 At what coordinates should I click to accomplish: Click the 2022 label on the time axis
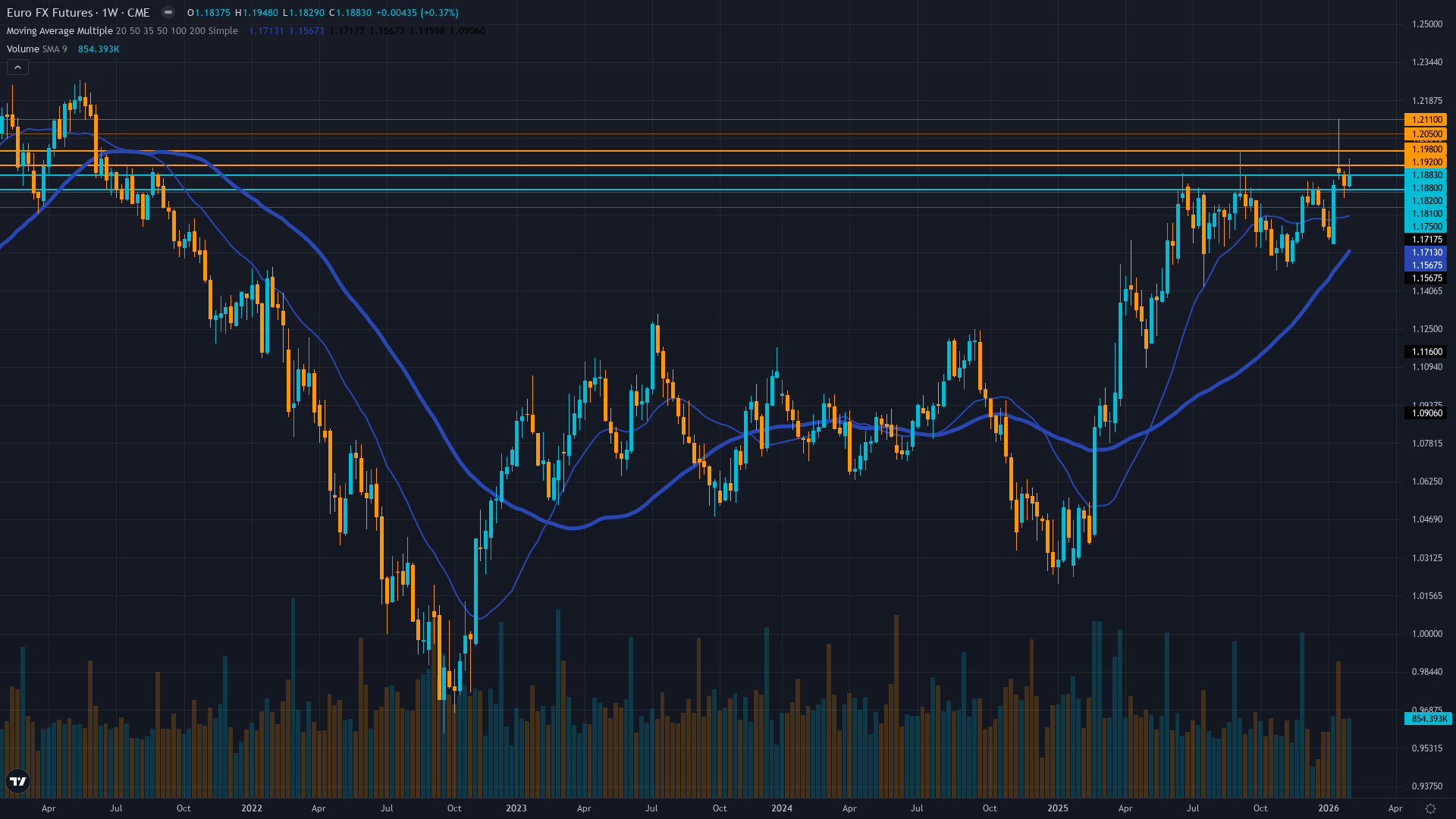252,808
